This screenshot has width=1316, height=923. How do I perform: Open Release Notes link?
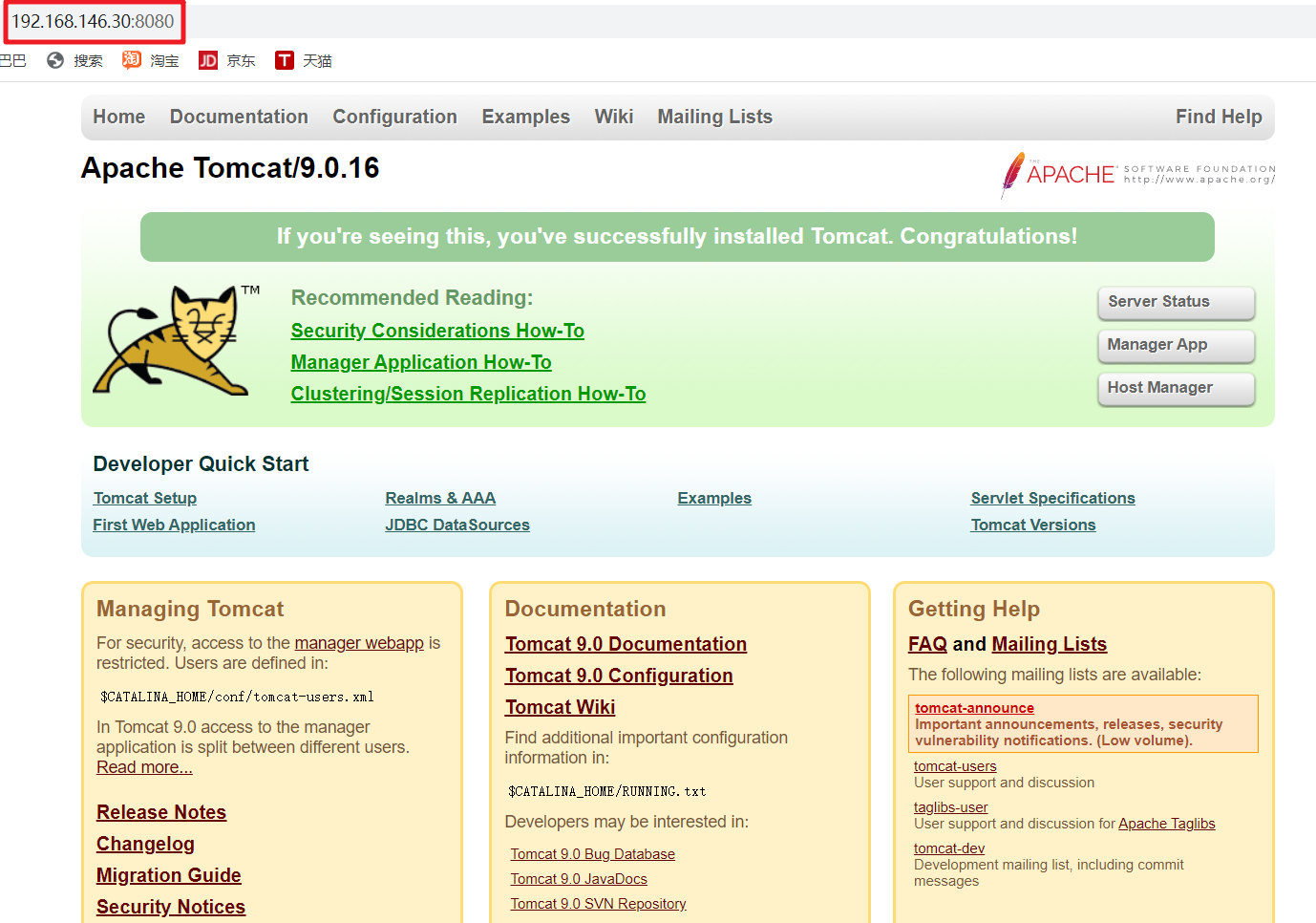161,812
